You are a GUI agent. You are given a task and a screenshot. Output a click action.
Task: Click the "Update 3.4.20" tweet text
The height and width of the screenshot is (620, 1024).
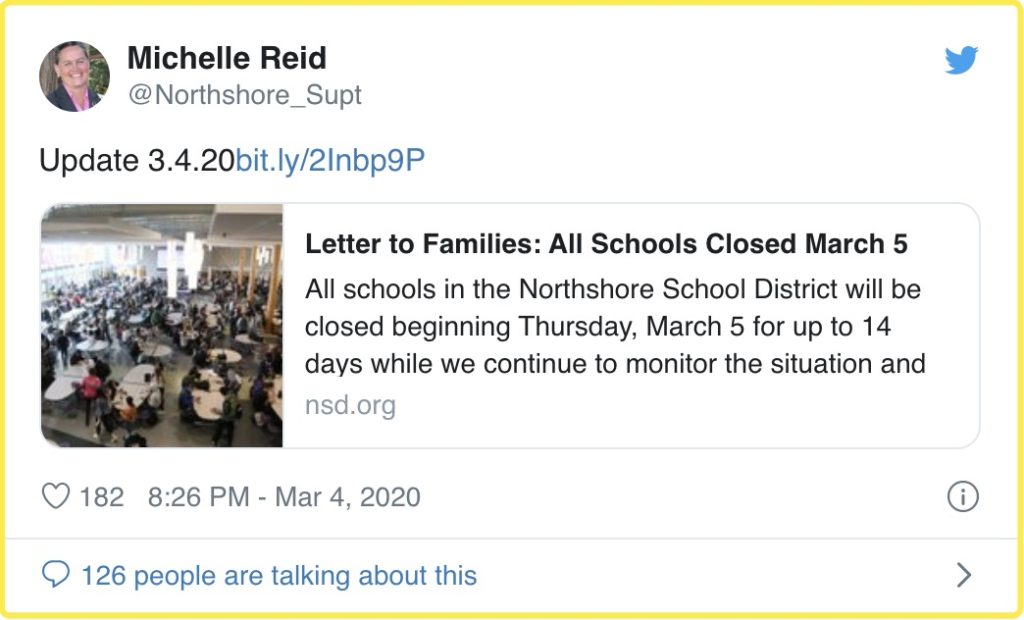click(x=136, y=160)
